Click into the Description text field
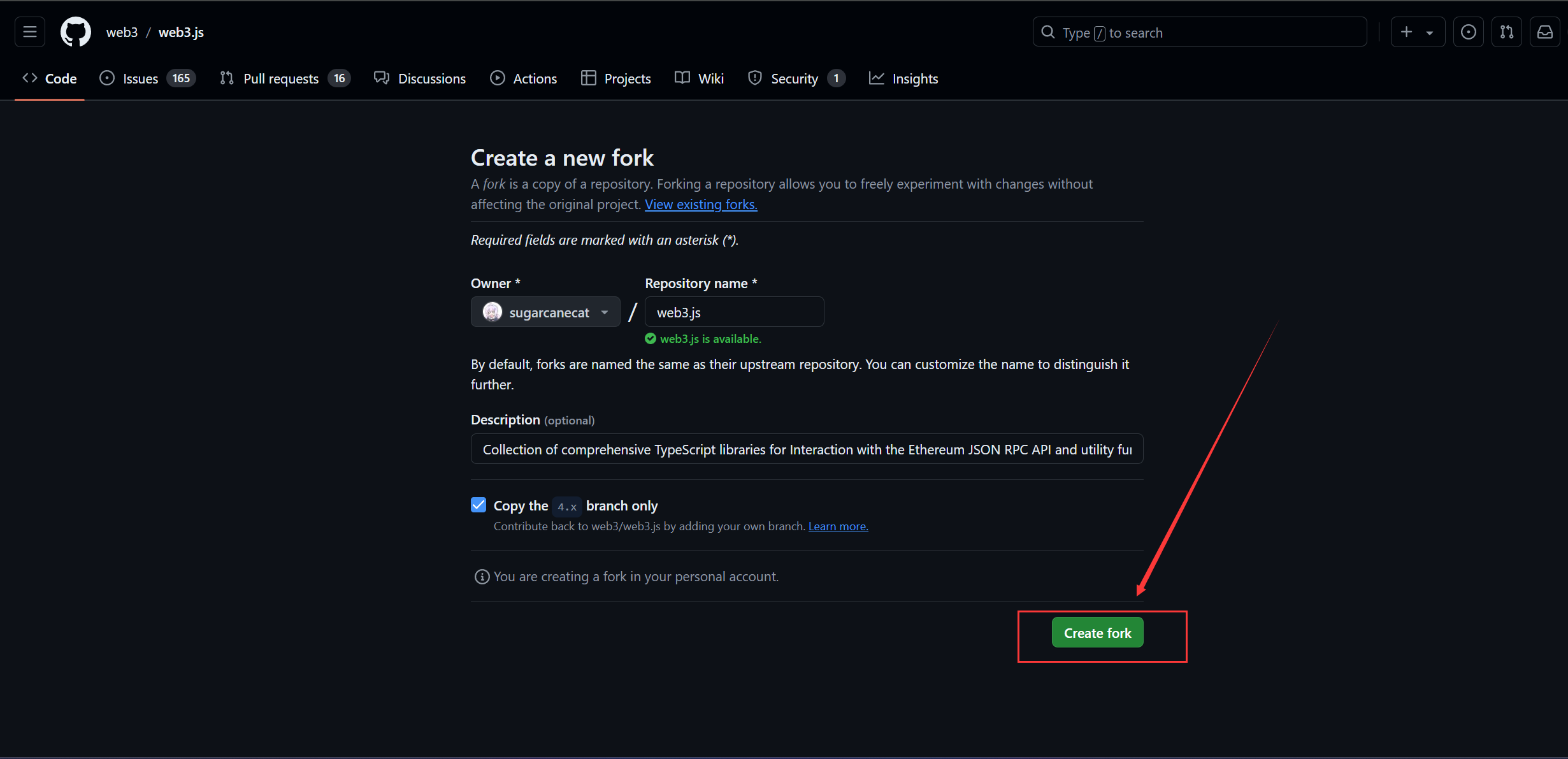1568x759 pixels. [807, 449]
